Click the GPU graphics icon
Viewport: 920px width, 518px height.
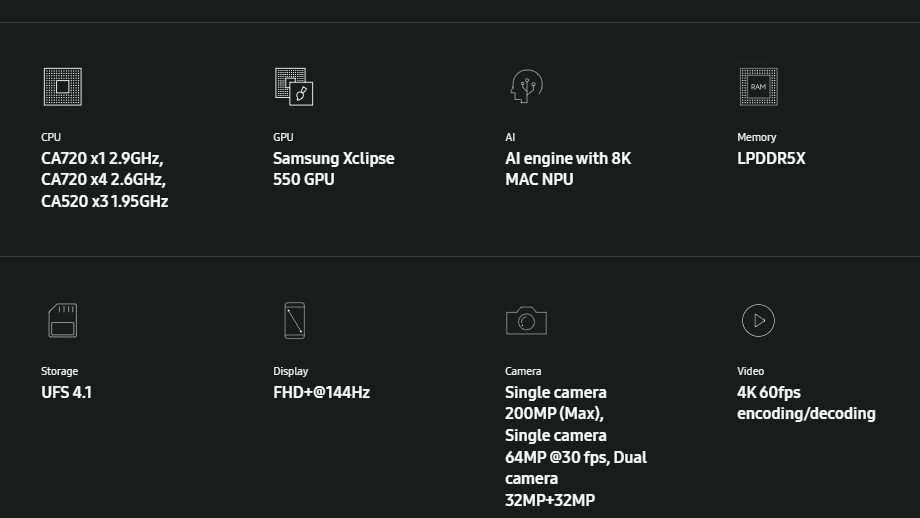(294, 87)
